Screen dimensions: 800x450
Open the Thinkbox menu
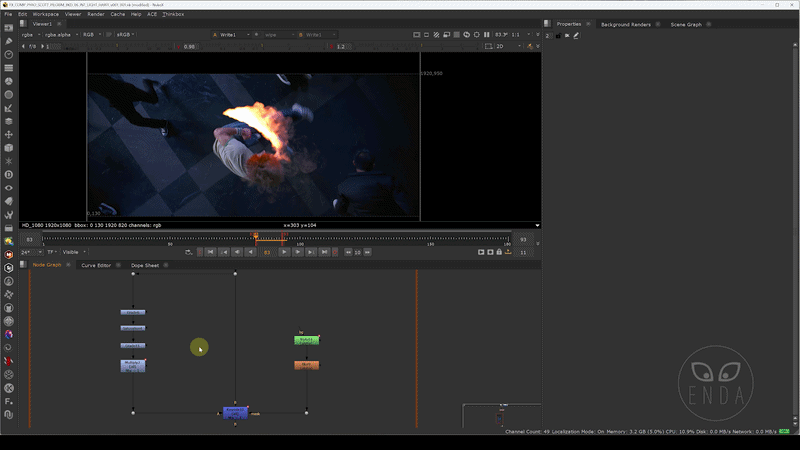pos(173,14)
